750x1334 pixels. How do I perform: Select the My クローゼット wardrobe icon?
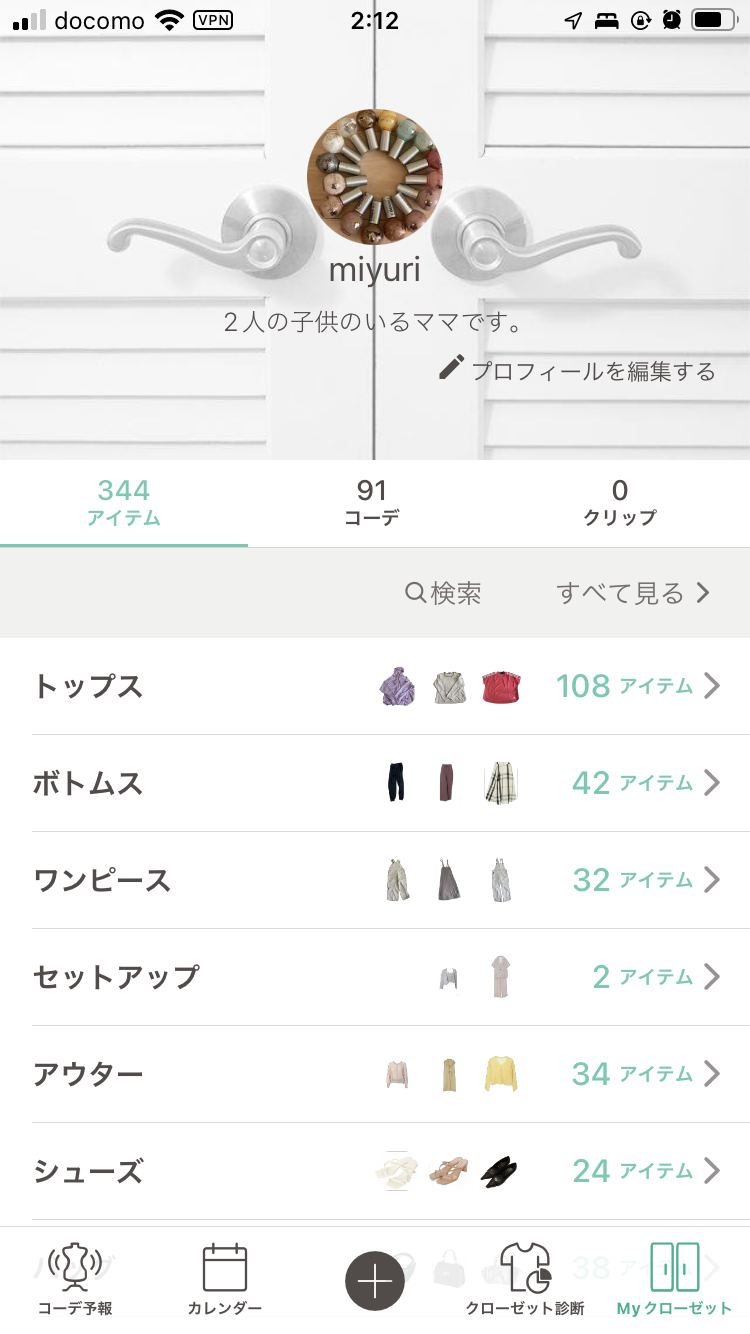tap(674, 1268)
